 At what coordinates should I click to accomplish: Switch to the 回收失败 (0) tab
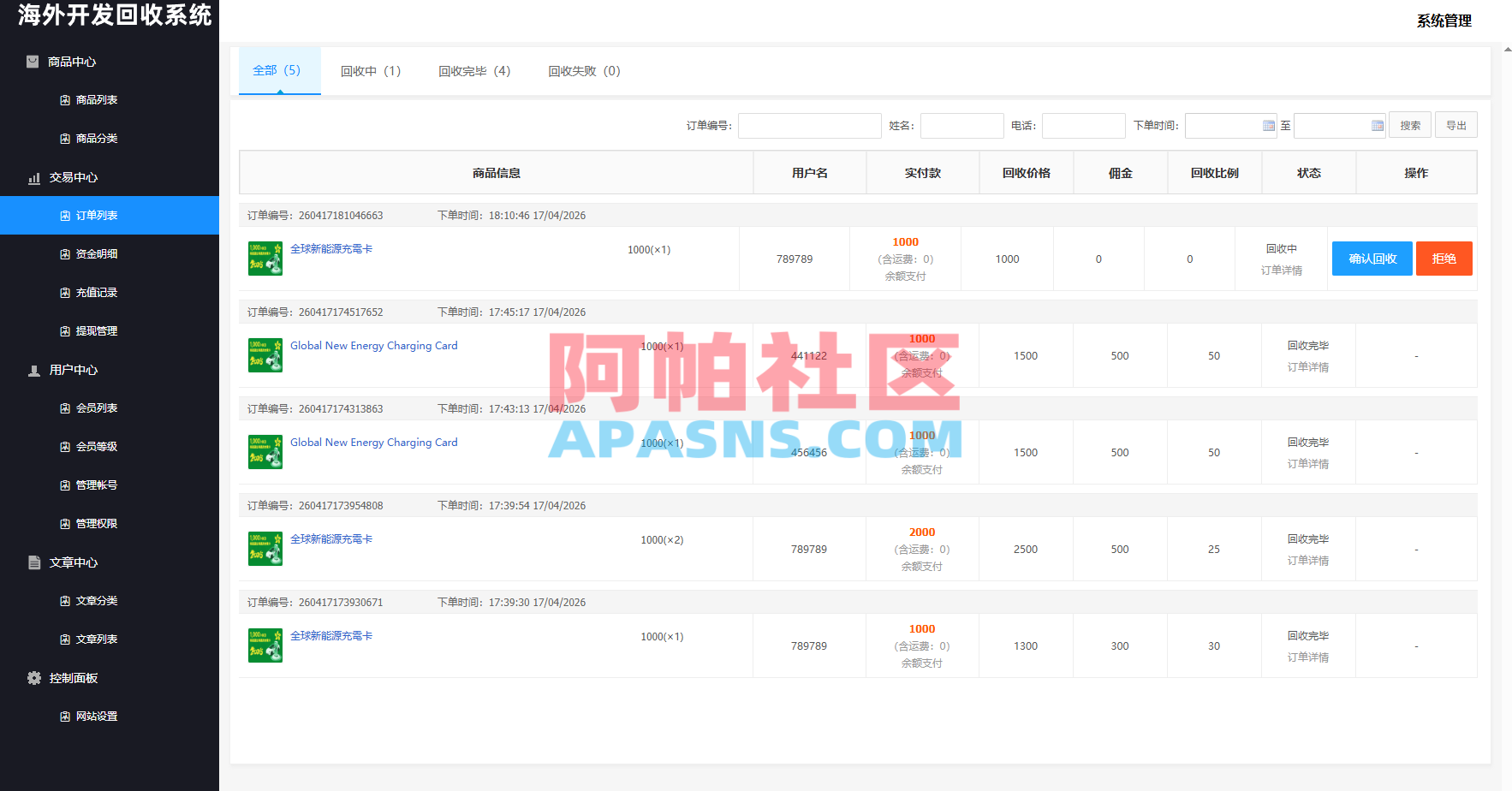click(584, 71)
